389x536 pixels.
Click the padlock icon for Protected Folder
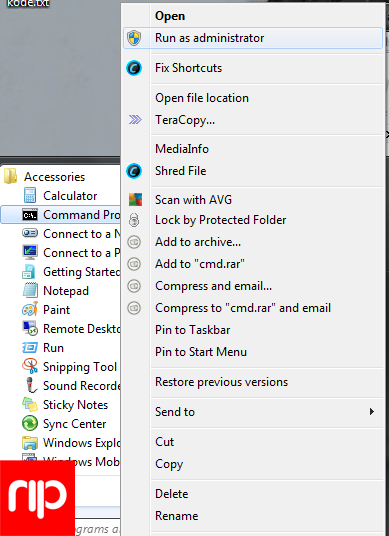click(134, 220)
